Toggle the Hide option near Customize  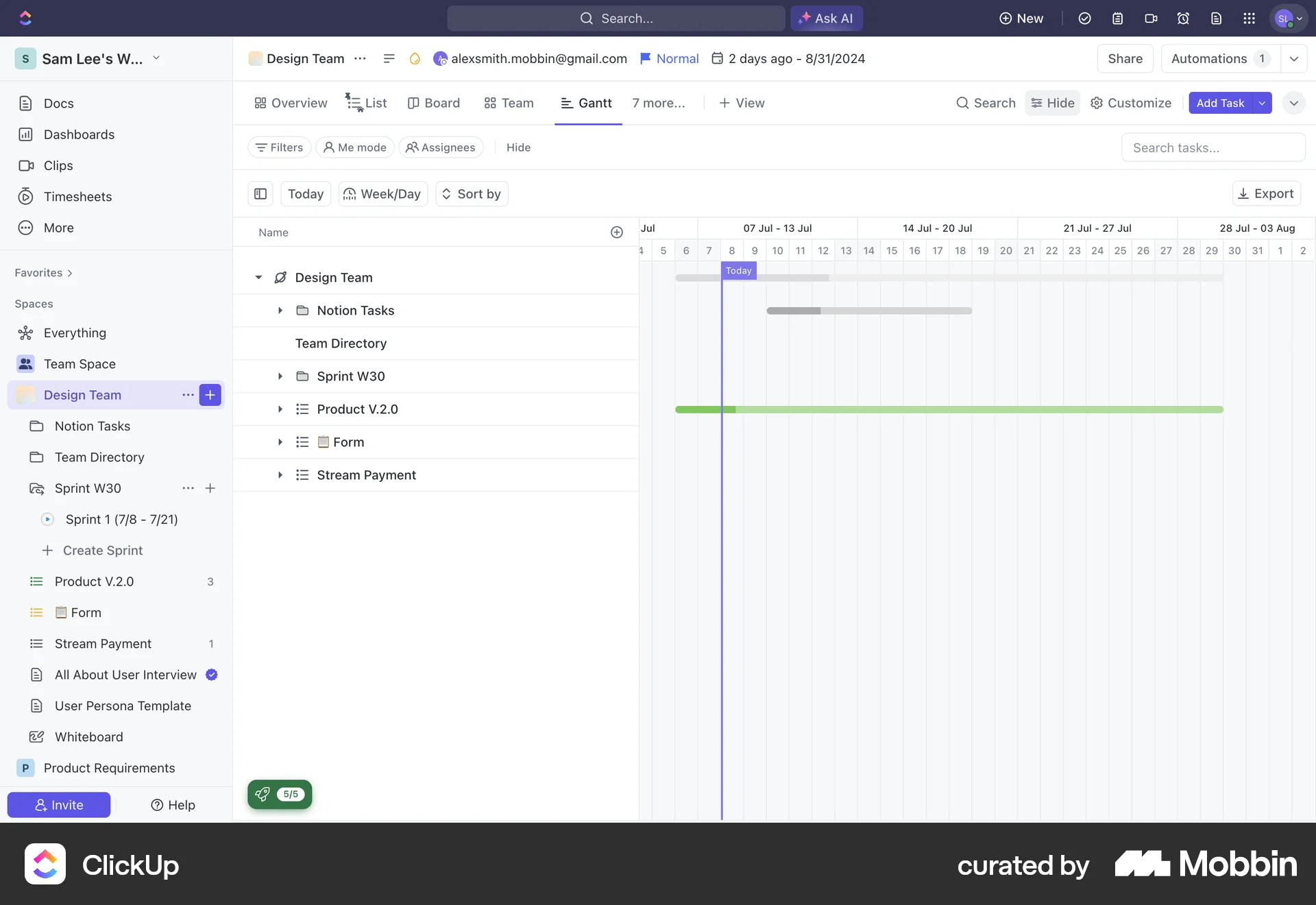pyautogui.click(x=1052, y=103)
